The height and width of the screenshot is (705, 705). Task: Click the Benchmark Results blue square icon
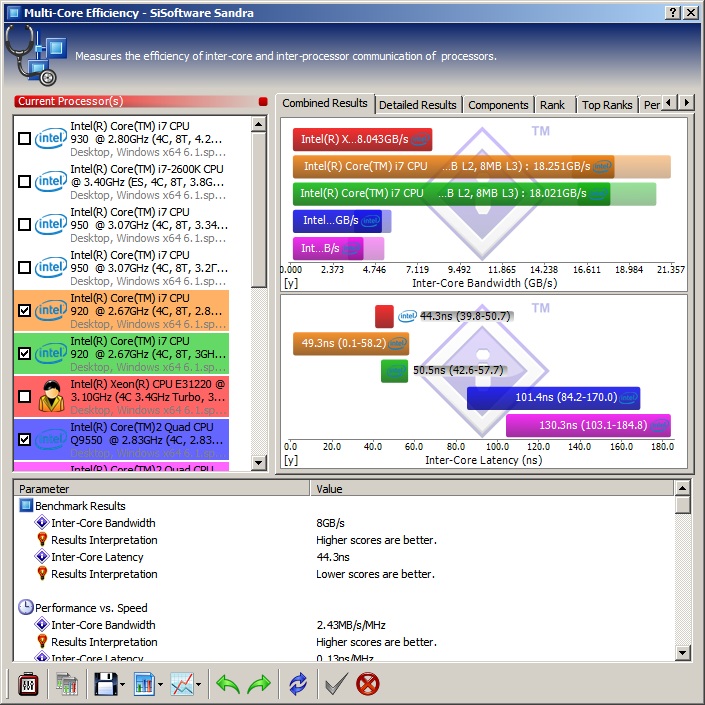point(26,505)
